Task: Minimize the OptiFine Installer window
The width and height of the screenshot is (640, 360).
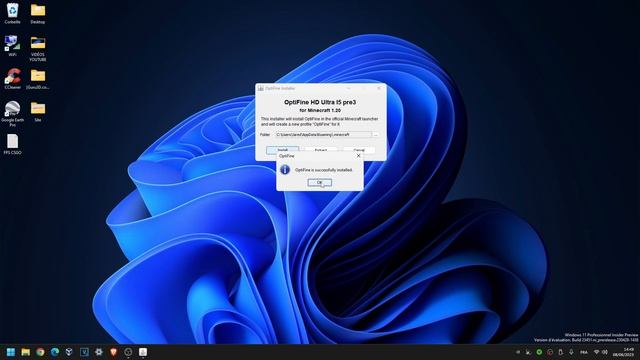Action: pyautogui.click(x=348, y=88)
